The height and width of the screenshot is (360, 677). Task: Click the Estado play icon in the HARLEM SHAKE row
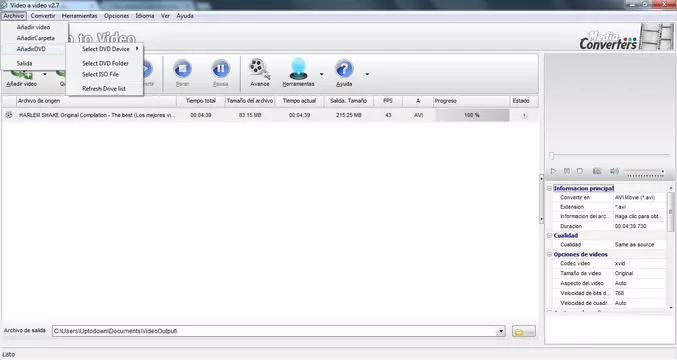pyautogui.click(x=524, y=115)
